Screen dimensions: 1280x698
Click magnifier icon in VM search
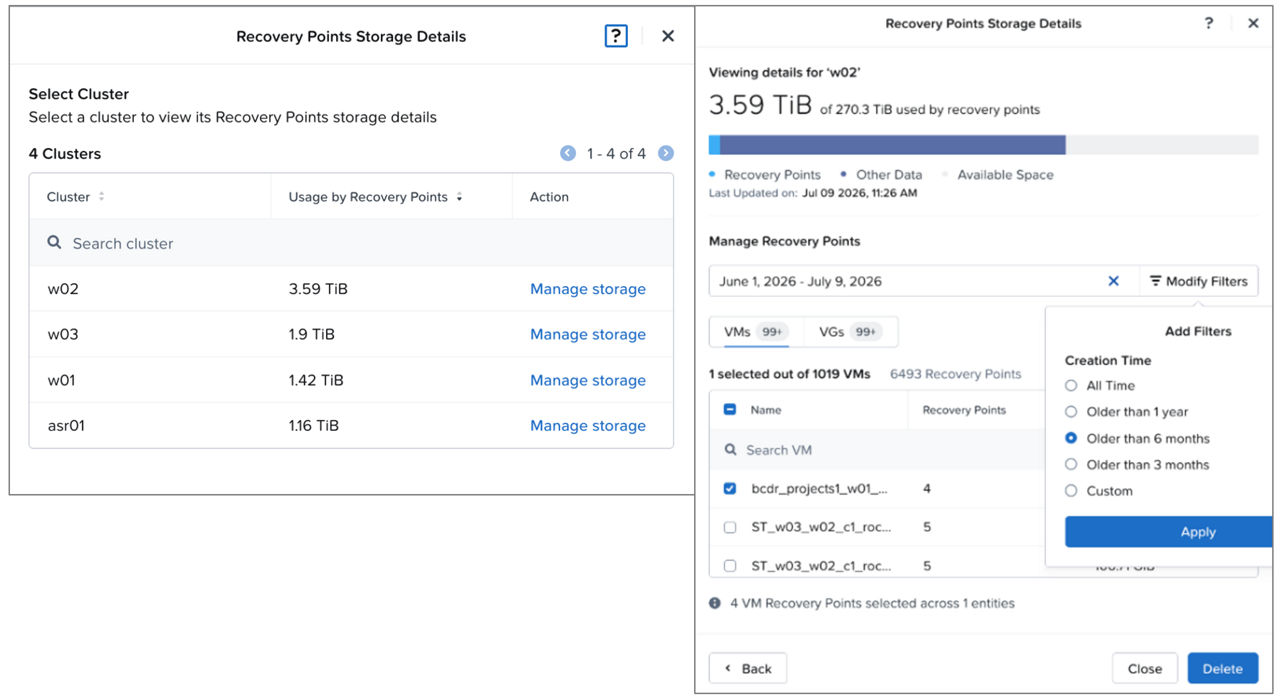pos(730,450)
